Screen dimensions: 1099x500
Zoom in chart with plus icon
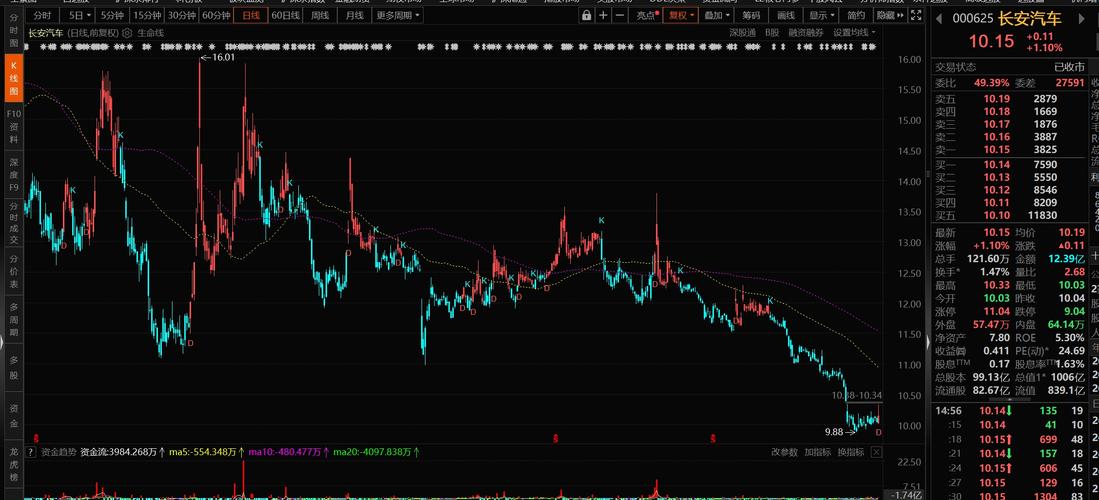point(603,15)
